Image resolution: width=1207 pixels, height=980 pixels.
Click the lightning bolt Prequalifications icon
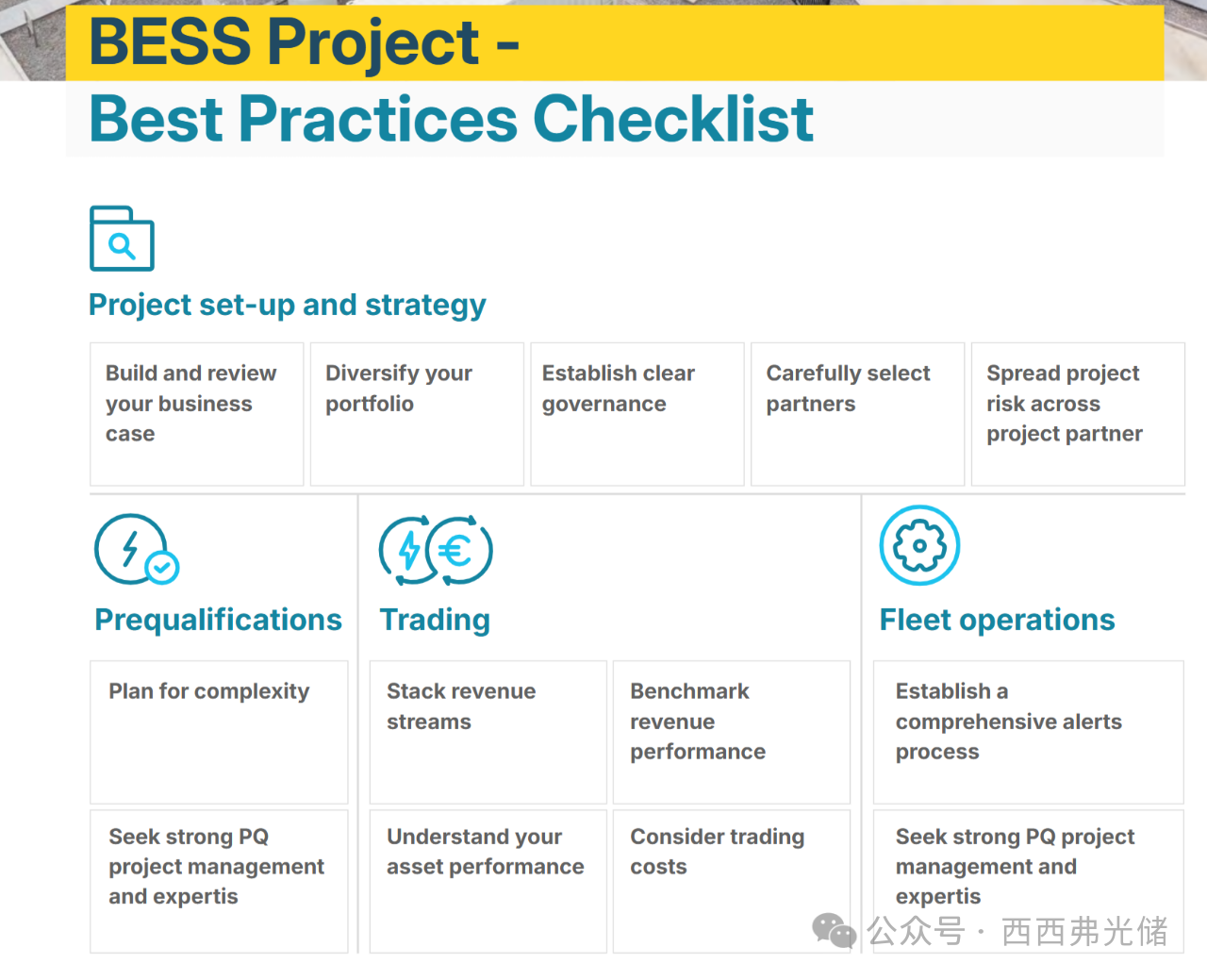click(136, 549)
